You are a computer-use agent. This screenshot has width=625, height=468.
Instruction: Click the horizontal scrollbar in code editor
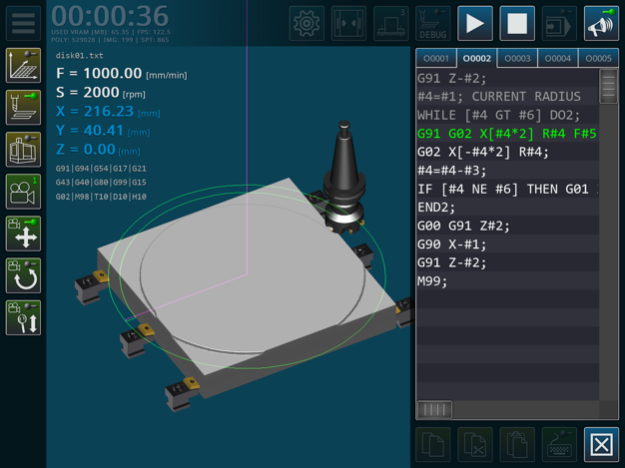(x=434, y=410)
